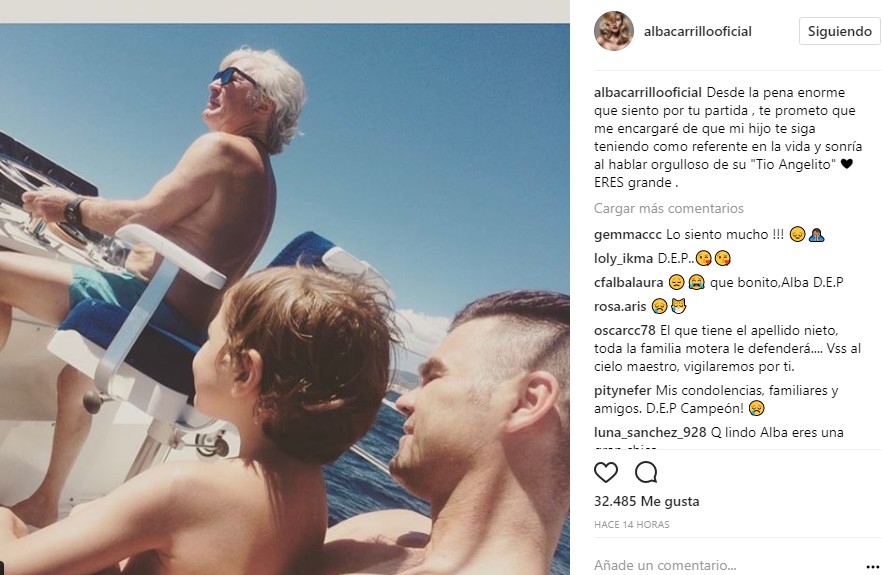Open luna_sanchez_928's profile
This screenshot has height=575, width=883.
650,433
